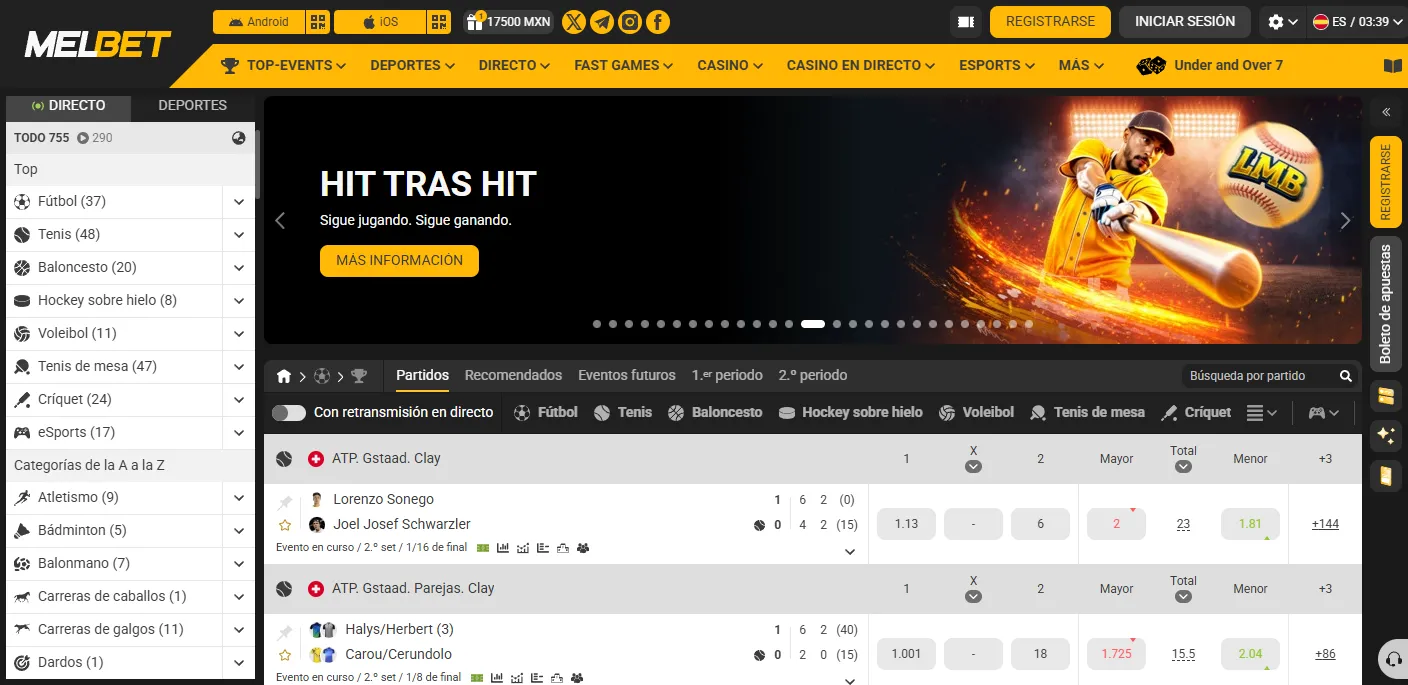The height and width of the screenshot is (685, 1408).
Task: Bet on odds 1.13 for Lorenzo Sonego
Action: [906, 524]
